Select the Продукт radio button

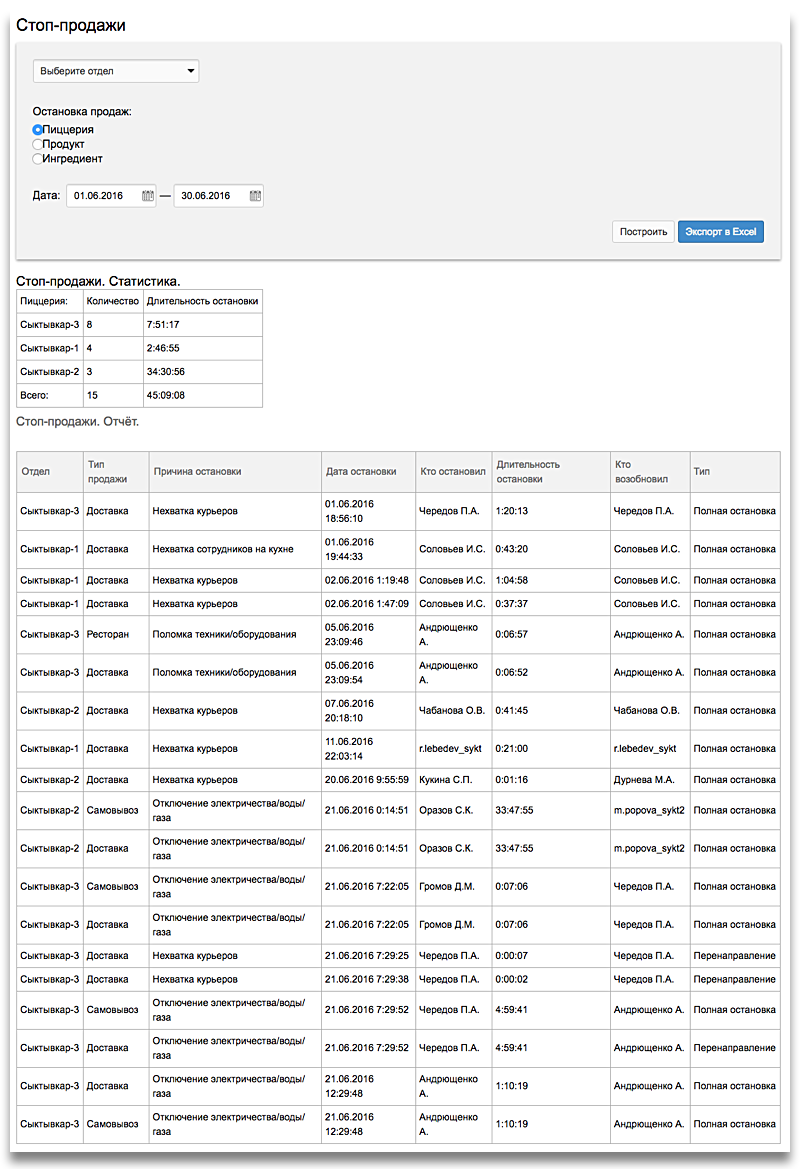(37, 144)
